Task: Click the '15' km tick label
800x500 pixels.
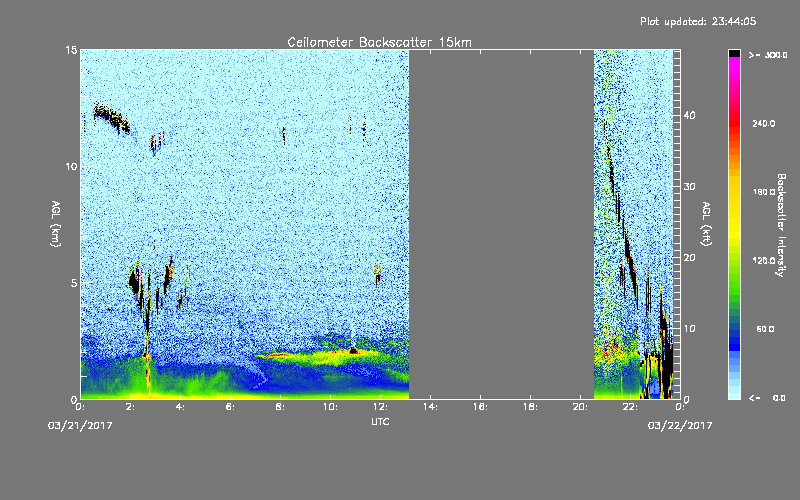Action: pyautogui.click(x=71, y=50)
